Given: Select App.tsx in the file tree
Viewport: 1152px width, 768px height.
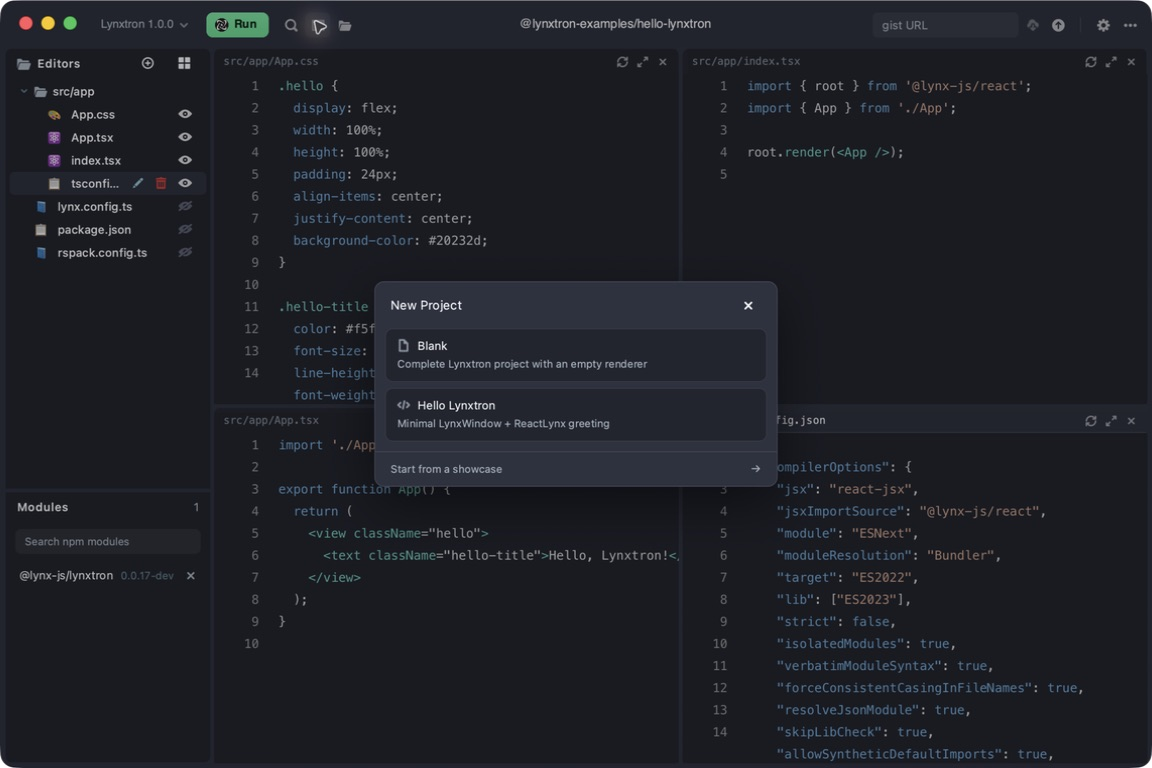Looking at the screenshot, I should (92, 137).
